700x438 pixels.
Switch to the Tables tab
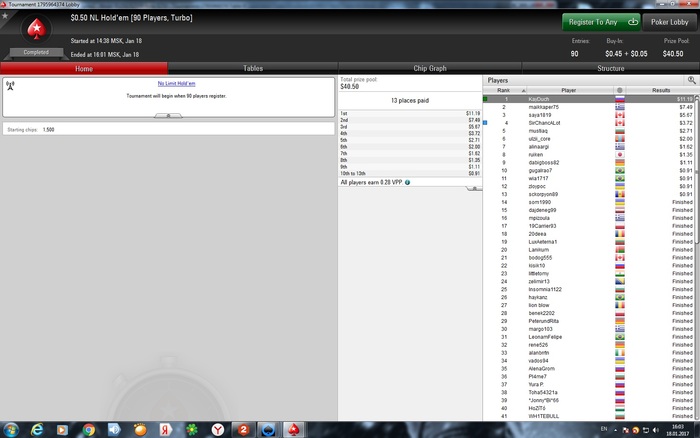253,68
